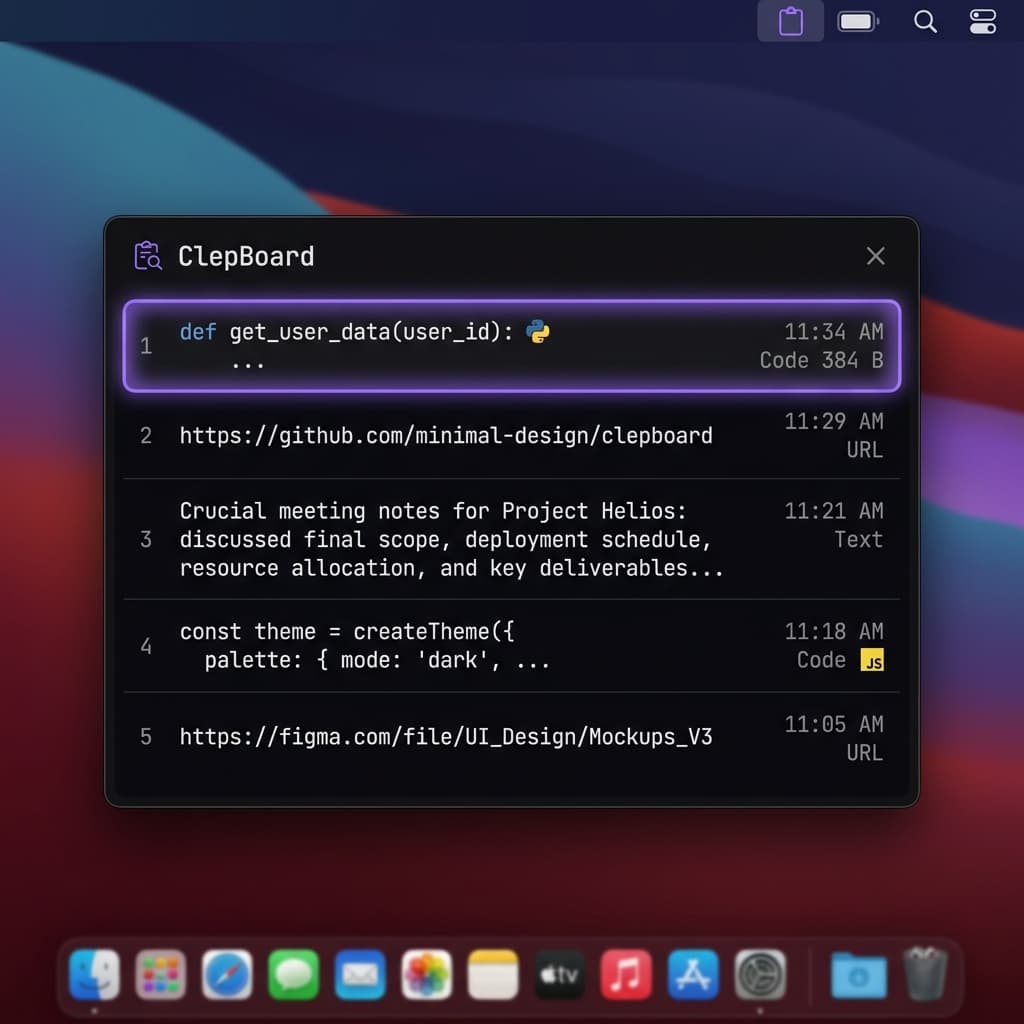Open App Store from the Dock
This screenshot has height=1024, width=1024.
pos(694,975)
